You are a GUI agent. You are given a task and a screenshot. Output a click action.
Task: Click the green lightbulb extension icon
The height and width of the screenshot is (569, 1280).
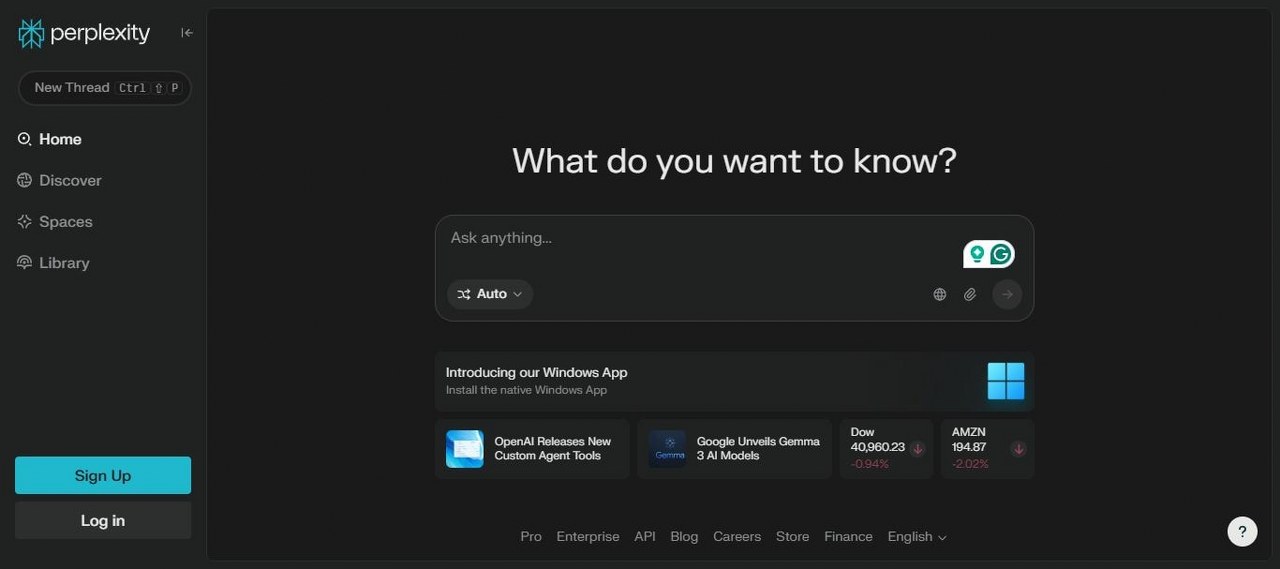click(x=977, y=254)
